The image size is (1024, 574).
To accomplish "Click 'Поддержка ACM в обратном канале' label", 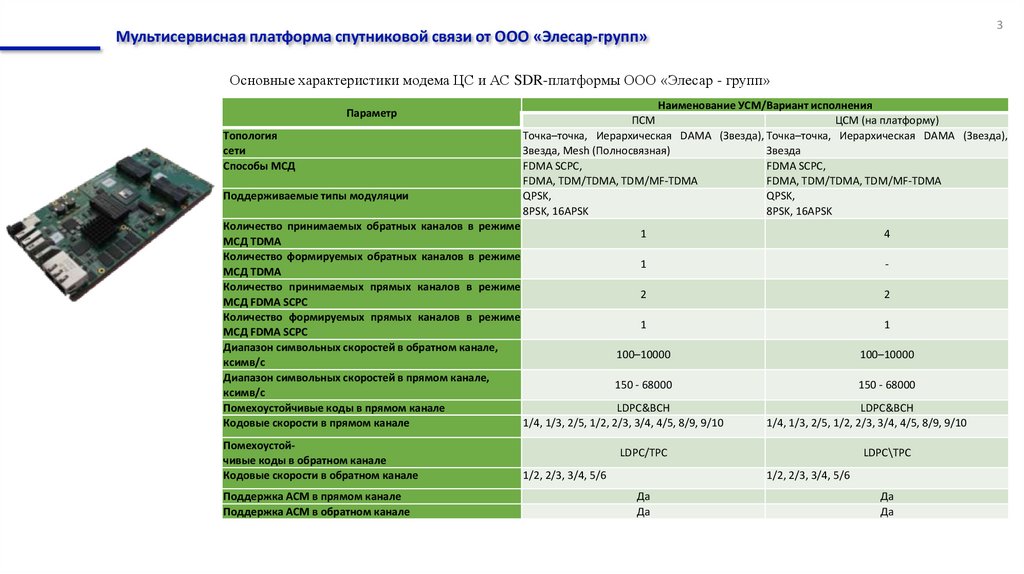I will pyautogui.click(x=372, y=512).
